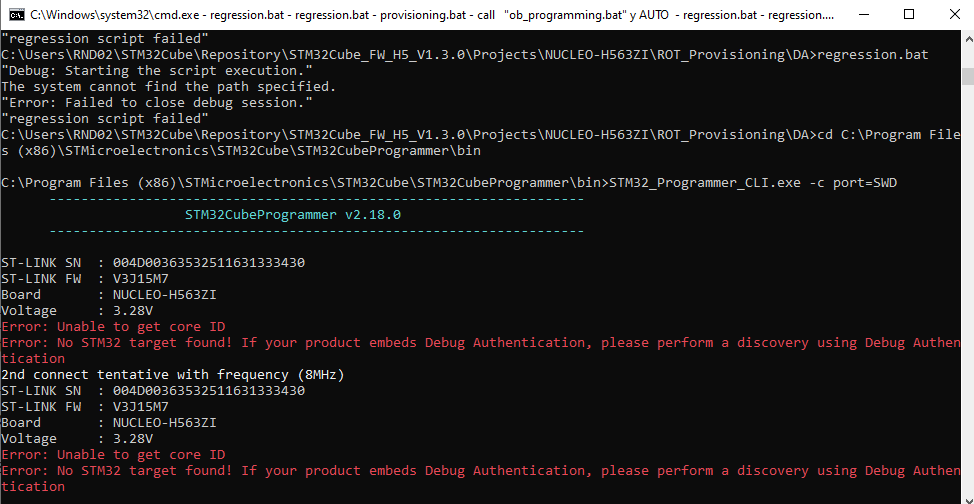The image size is (974, 504).
Task: Open the cmd.exe system menu icon
Action: (17, 14)
